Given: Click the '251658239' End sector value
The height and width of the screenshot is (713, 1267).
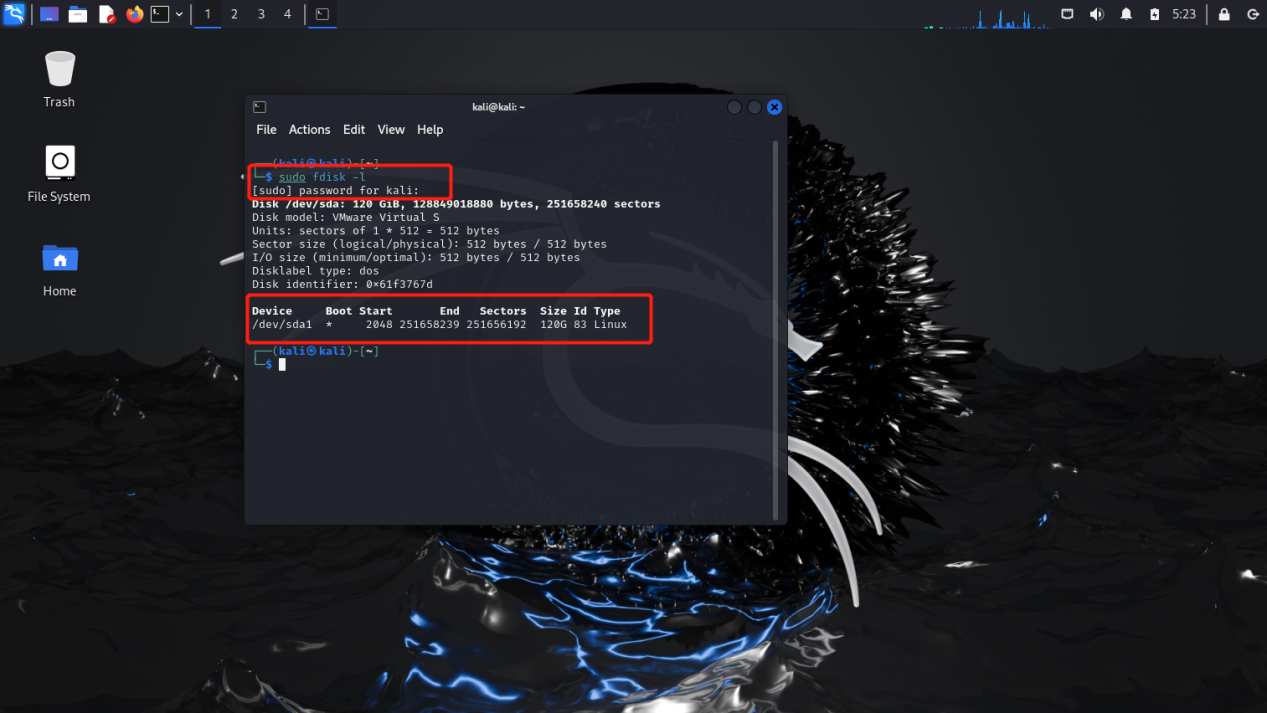Looking at the screenshot, I should coord(429,325).
